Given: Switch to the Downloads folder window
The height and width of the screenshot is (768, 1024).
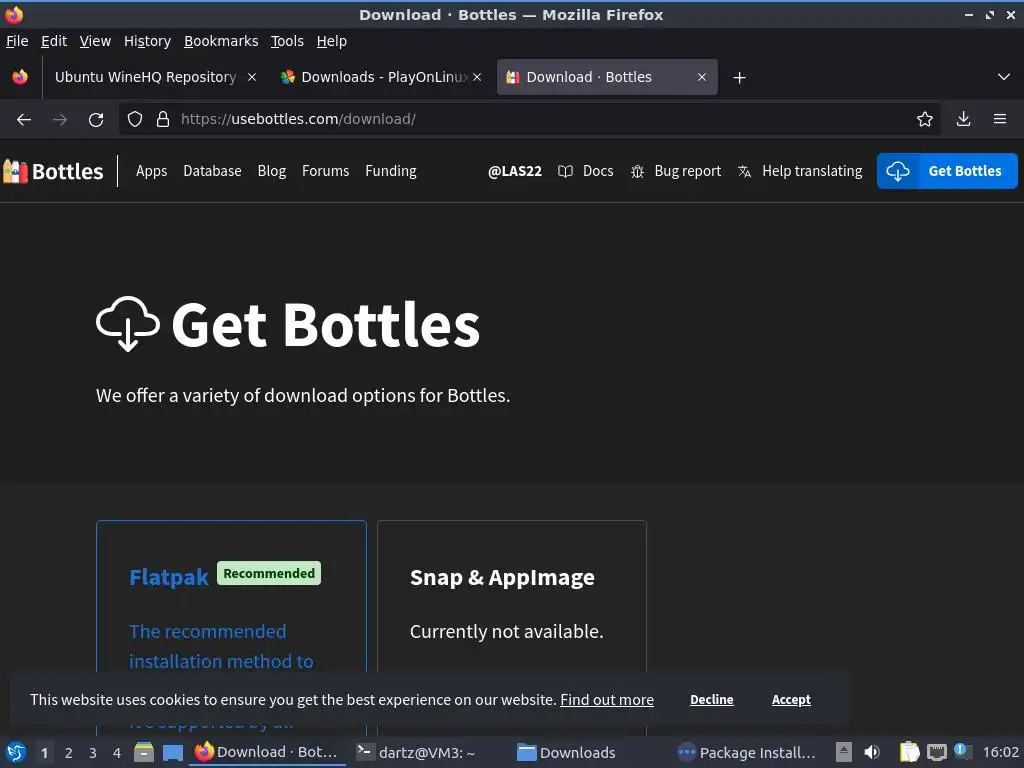Looking at the screenshot, I should pos(566,752).
